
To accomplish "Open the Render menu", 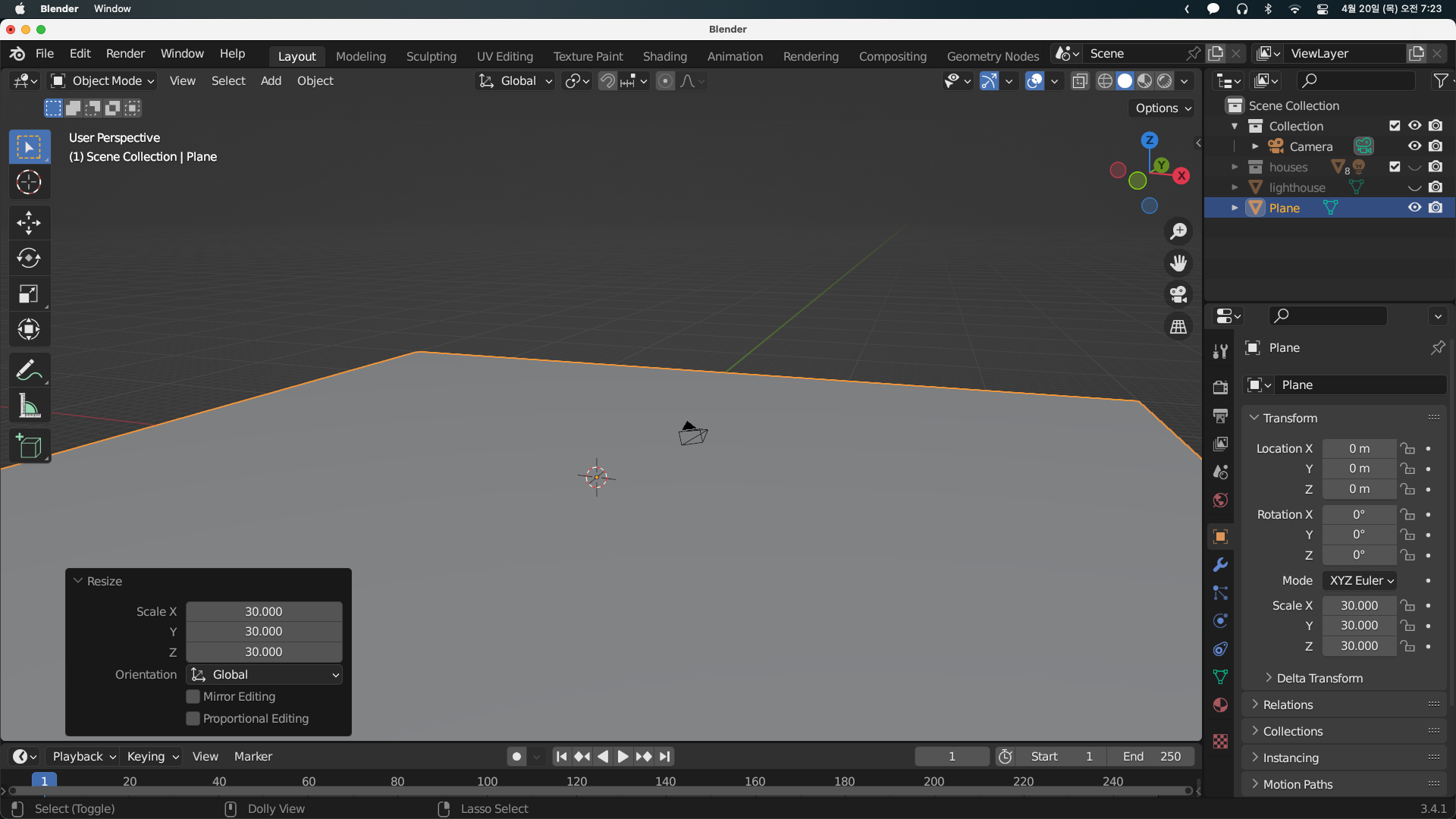I will (125, 53).
